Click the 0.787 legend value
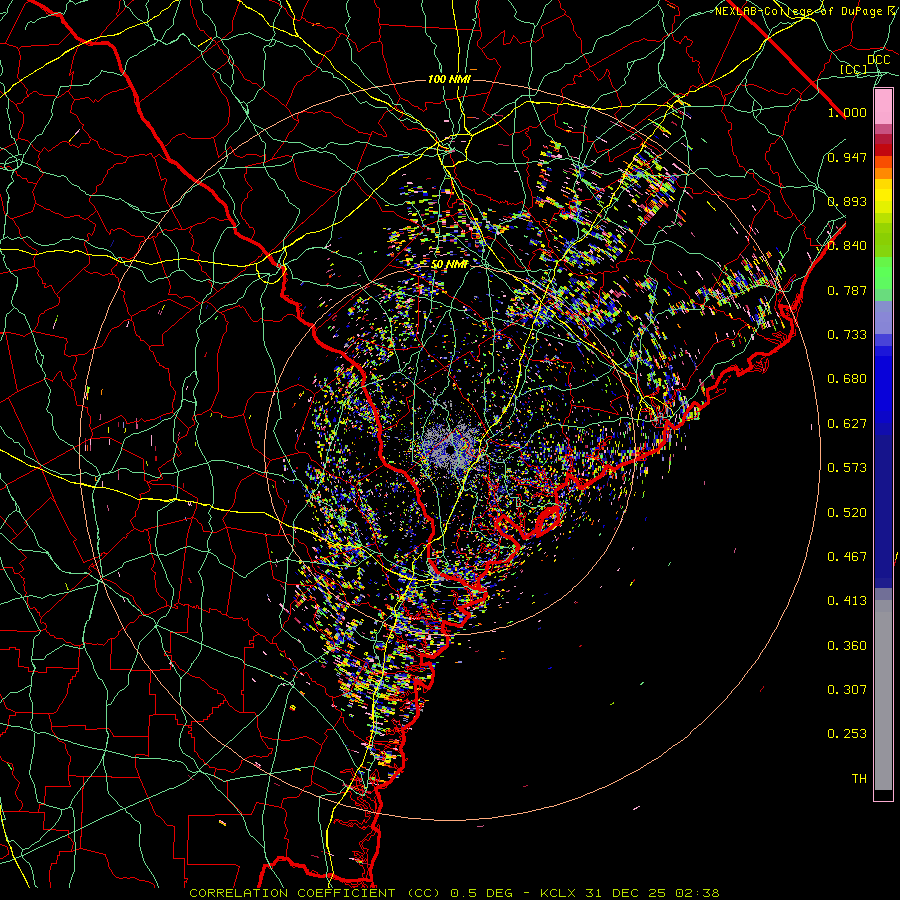Viewport: 900px width, 900px height. [847, 290]
